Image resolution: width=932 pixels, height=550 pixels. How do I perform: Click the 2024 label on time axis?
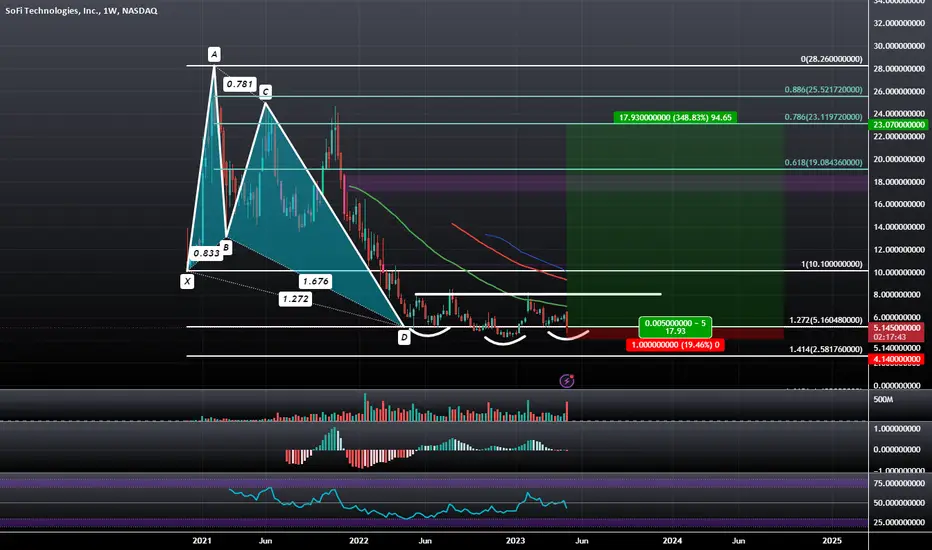point(672,540)
